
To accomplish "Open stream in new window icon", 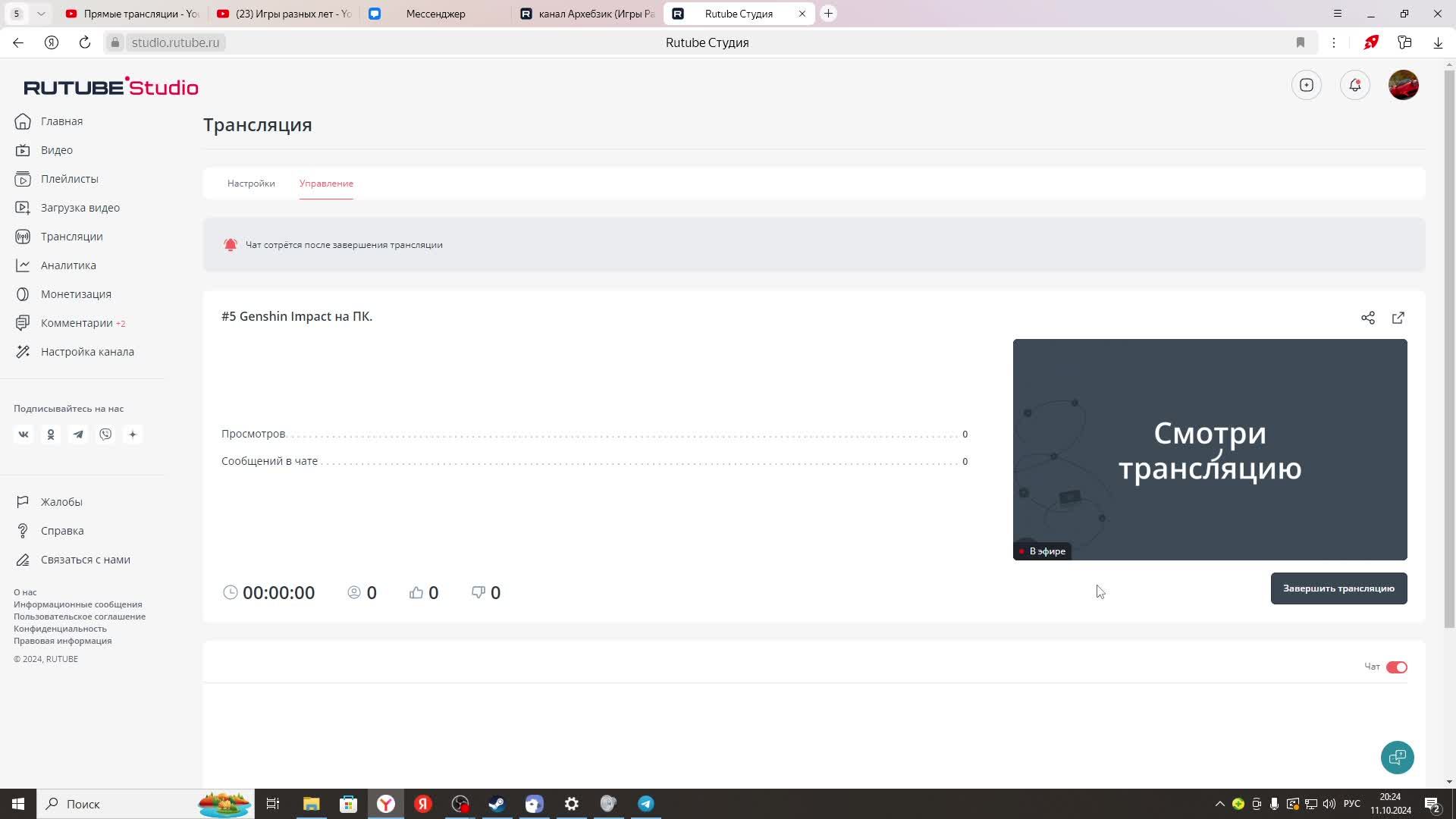I will click(1398, 318).
